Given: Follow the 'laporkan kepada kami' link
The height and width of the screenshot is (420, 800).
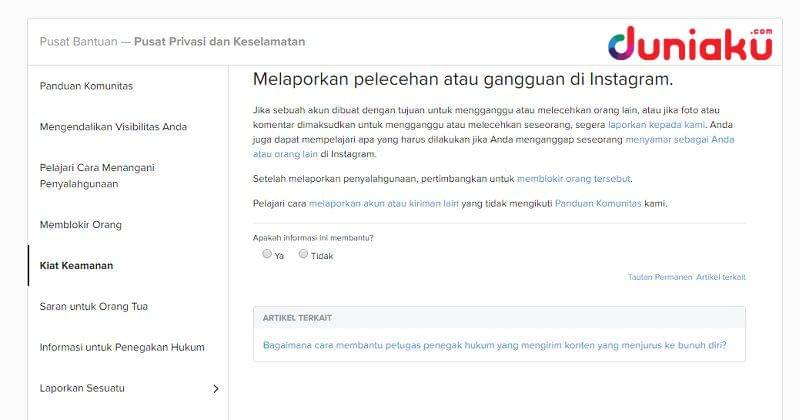Looking at the screenshot, I should [x=656, y=125].
